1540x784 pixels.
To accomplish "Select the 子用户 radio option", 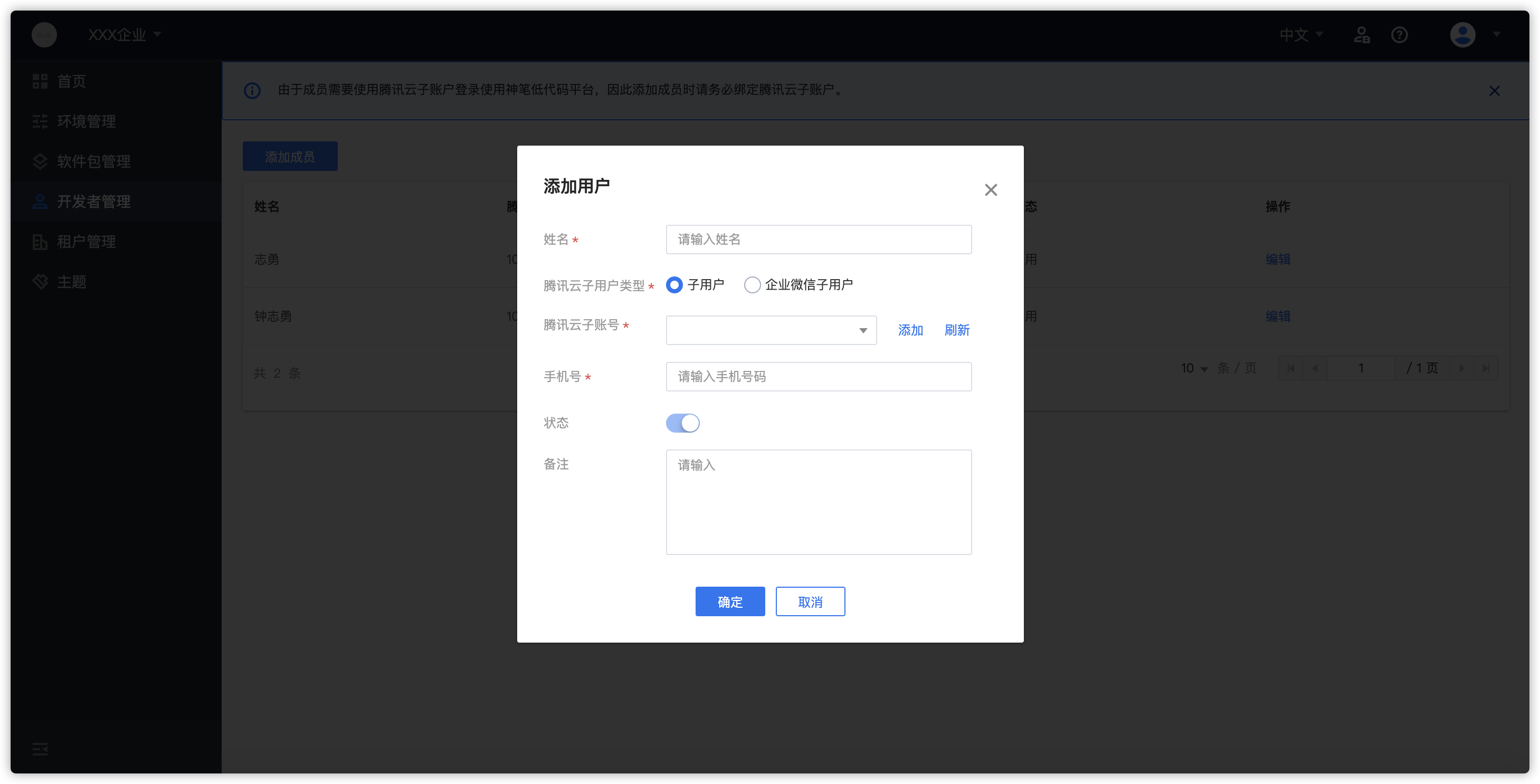I will (695, 285).
